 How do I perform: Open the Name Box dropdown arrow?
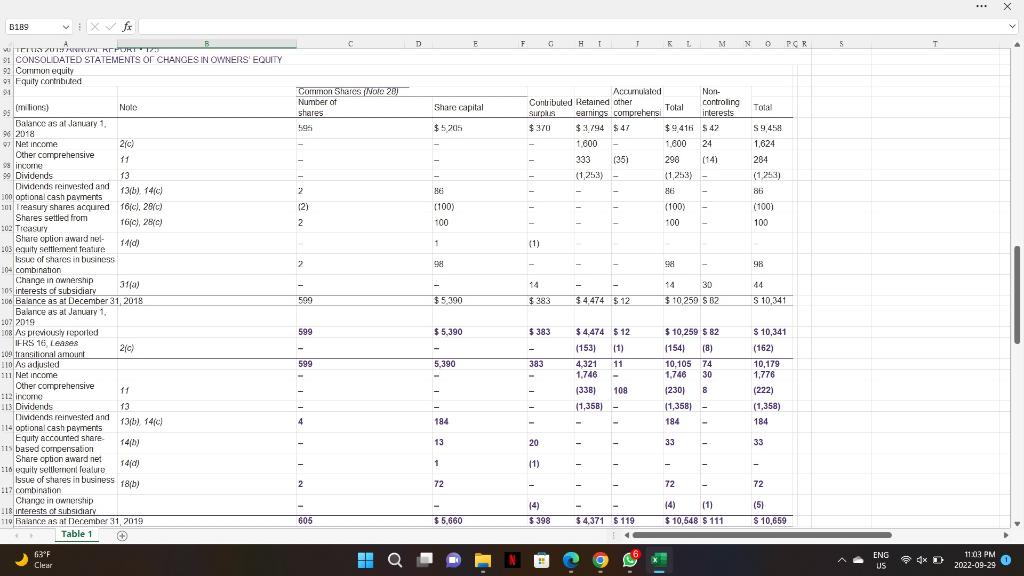tap(66, 26)
